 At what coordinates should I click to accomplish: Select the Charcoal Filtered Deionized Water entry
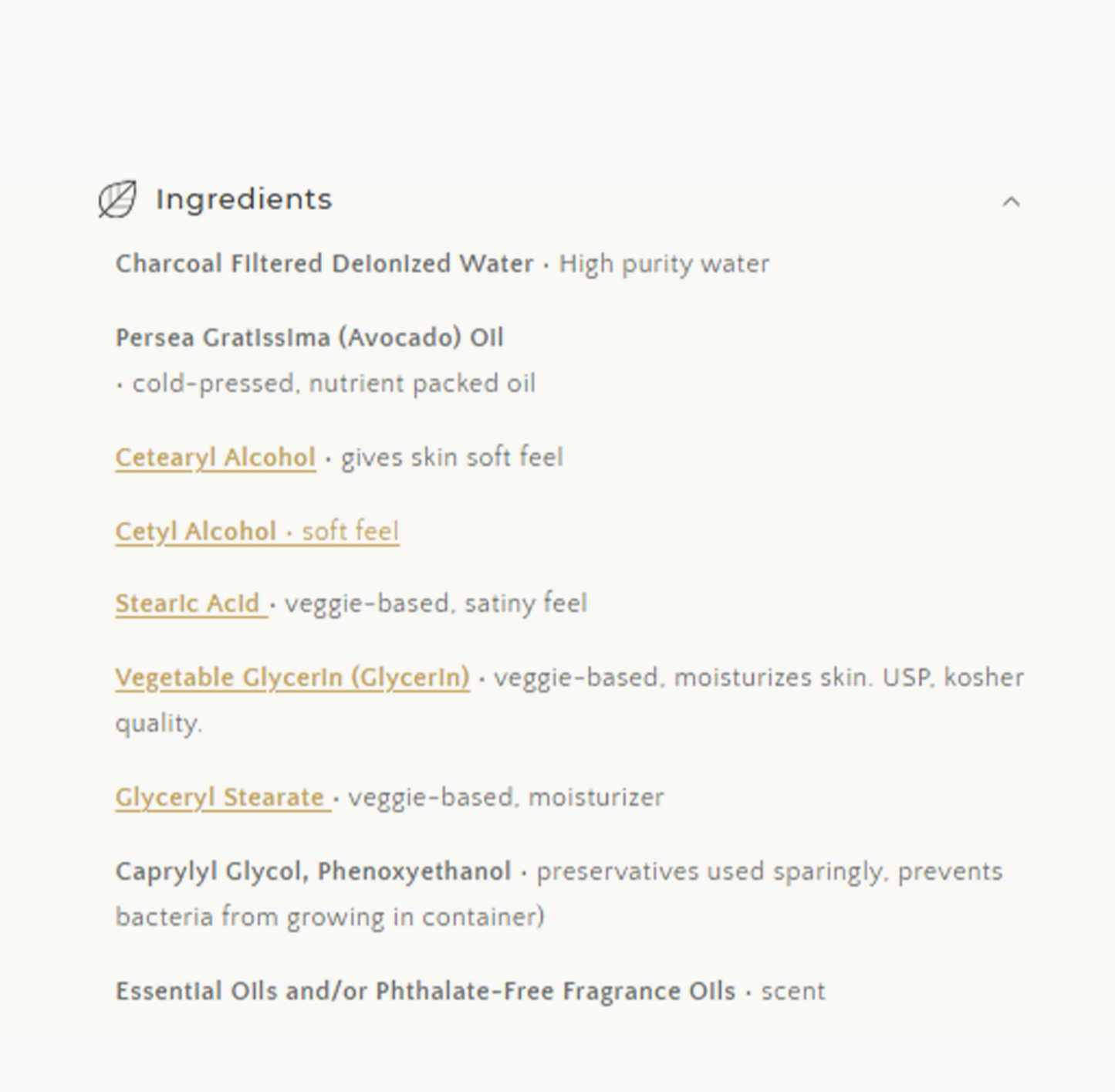coord(324,263)
